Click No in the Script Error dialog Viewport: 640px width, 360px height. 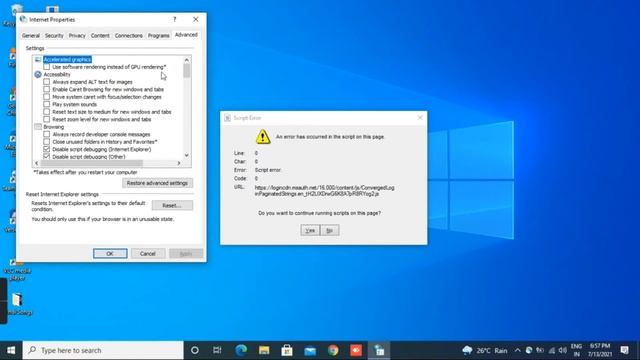click(329, 230)
